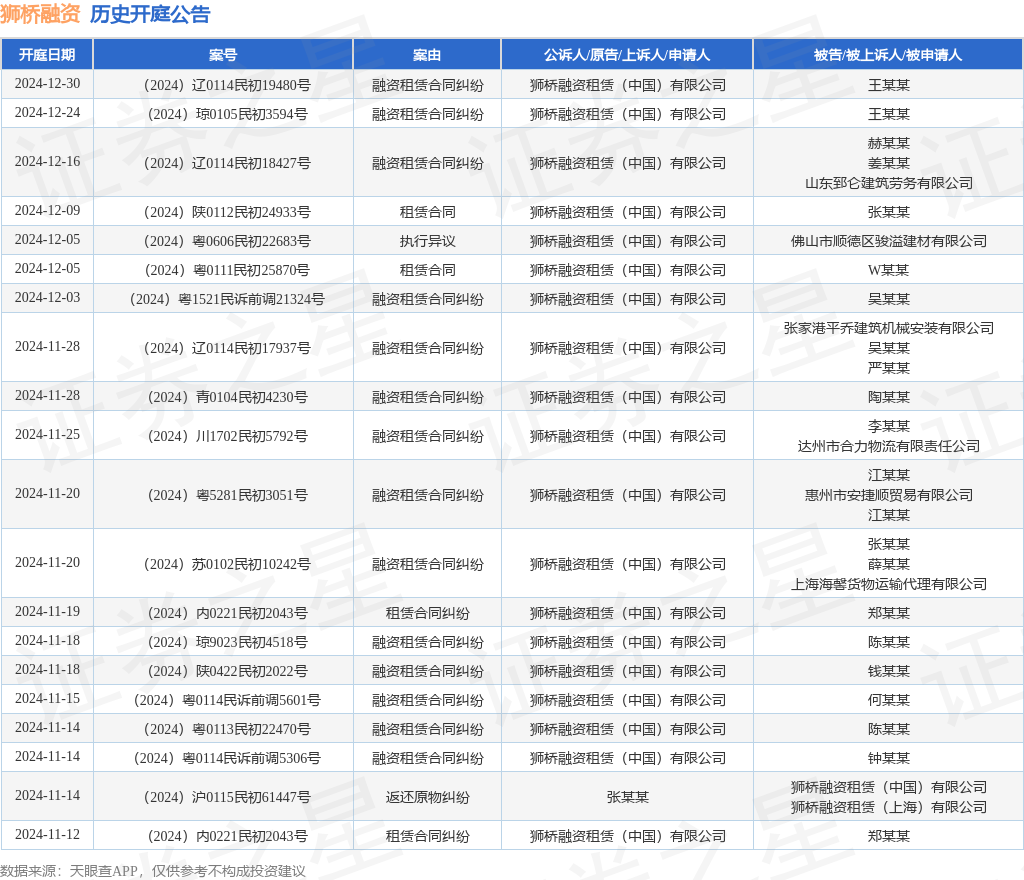Click defendant 山东郅仑建筑劳务有限公司

(x=888, y=183)
